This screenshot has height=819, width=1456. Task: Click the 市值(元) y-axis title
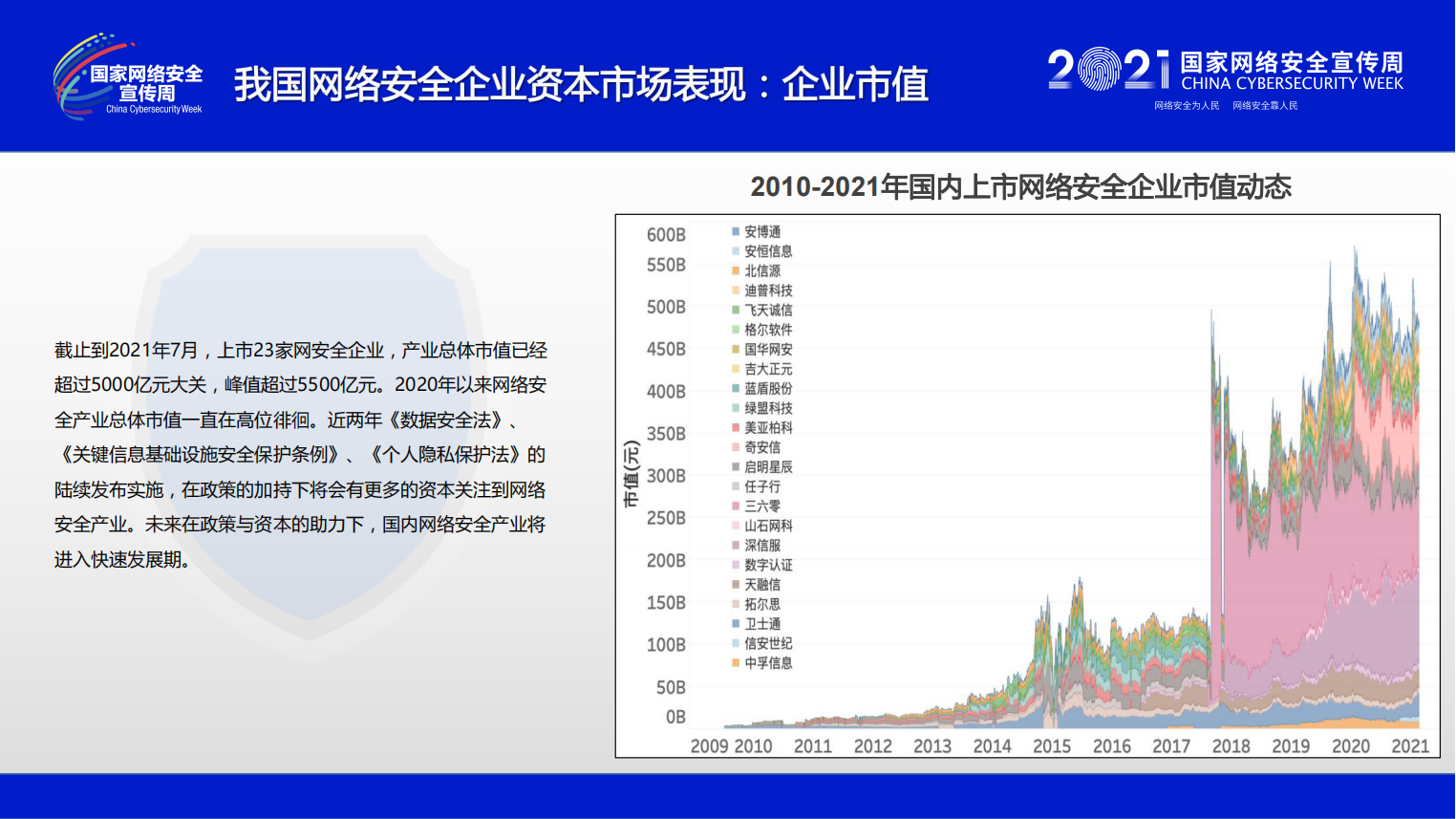(631, 474)
